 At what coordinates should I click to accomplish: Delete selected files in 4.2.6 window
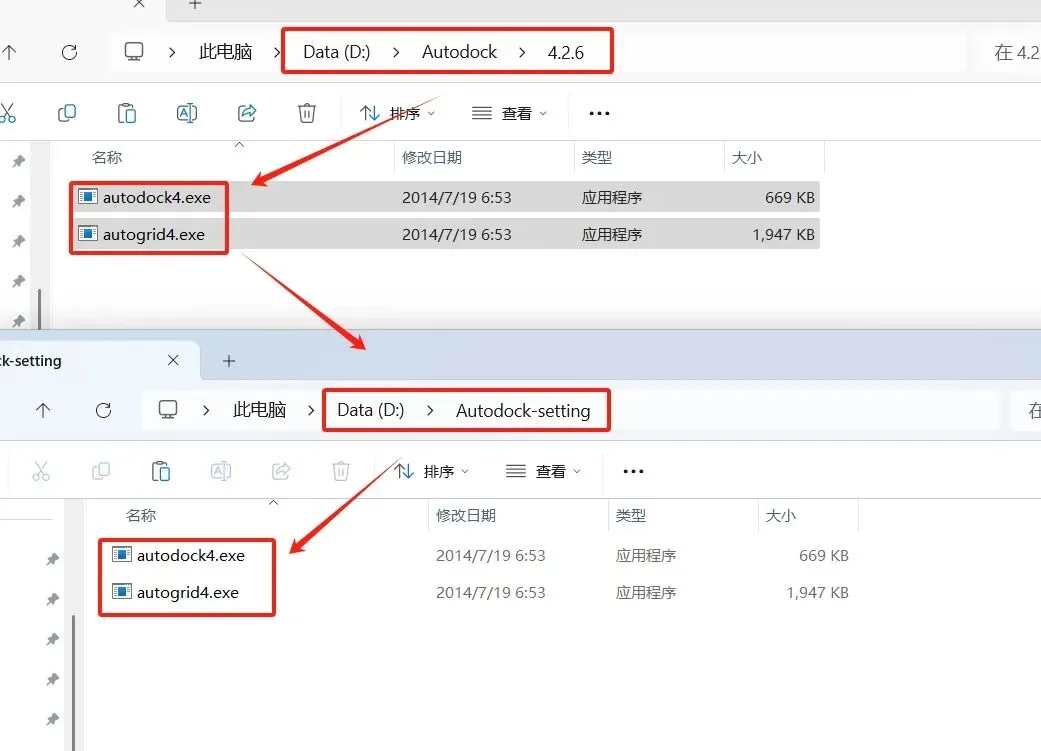pyautogui.click(x=307, y=114)
